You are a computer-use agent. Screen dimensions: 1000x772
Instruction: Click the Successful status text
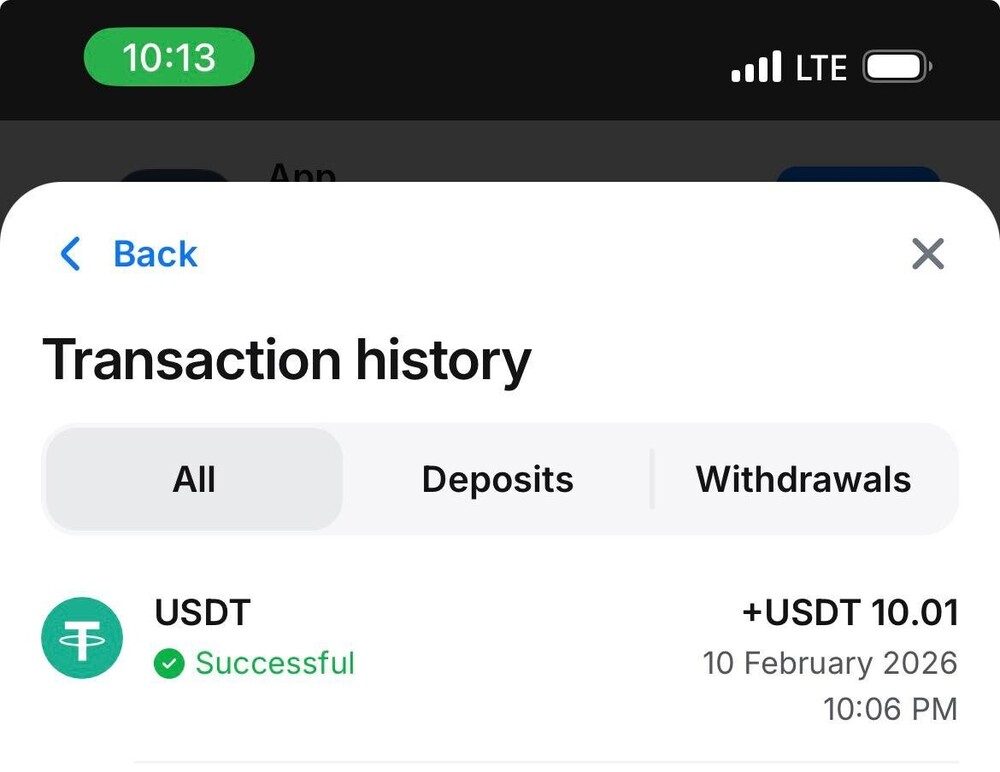pos(275,663)
